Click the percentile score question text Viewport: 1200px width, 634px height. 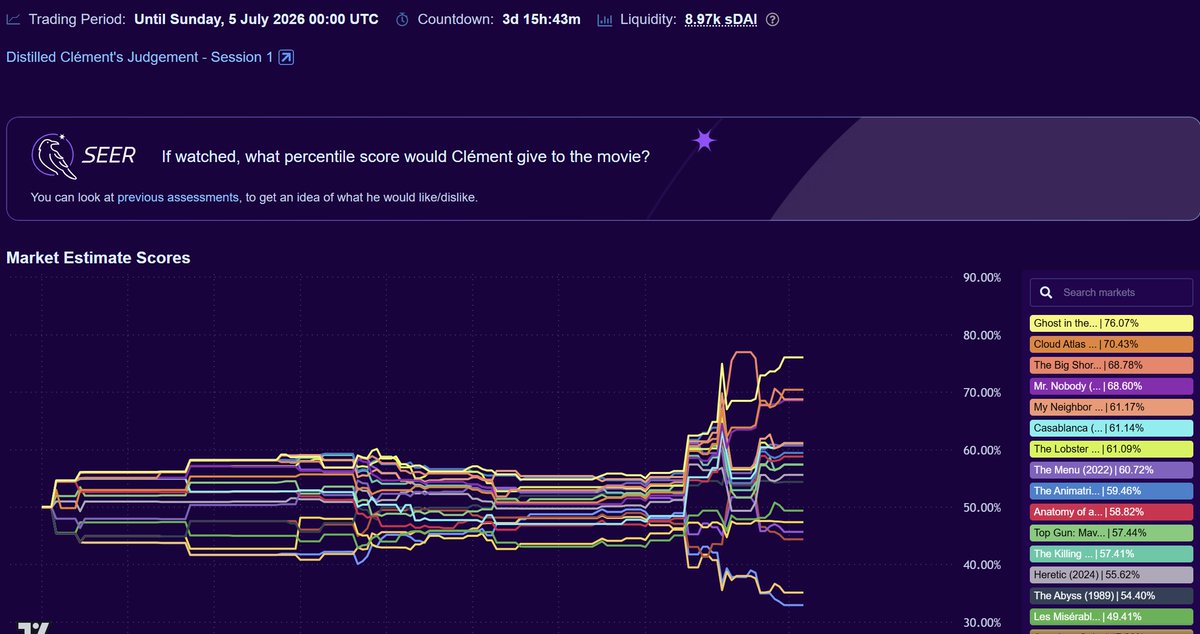pos(406,157)
